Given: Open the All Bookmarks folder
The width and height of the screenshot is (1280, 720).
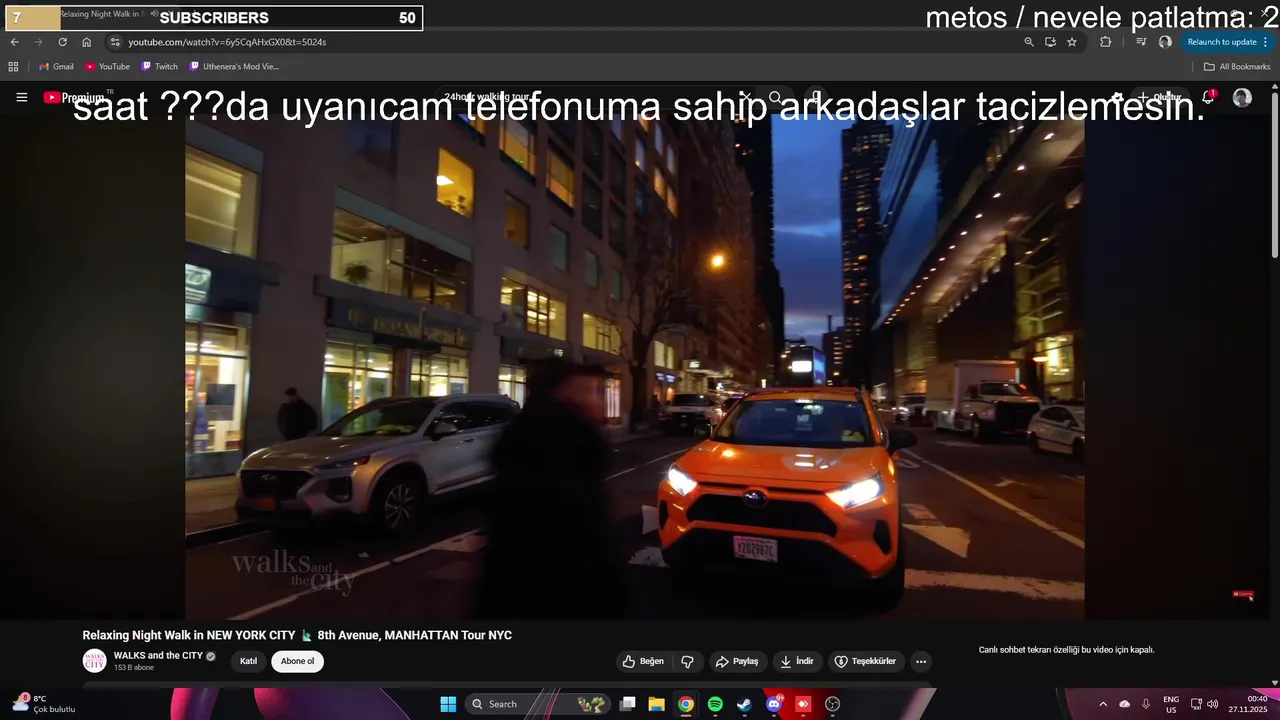Looking at the screenshot, I should tap(1237, 67).
